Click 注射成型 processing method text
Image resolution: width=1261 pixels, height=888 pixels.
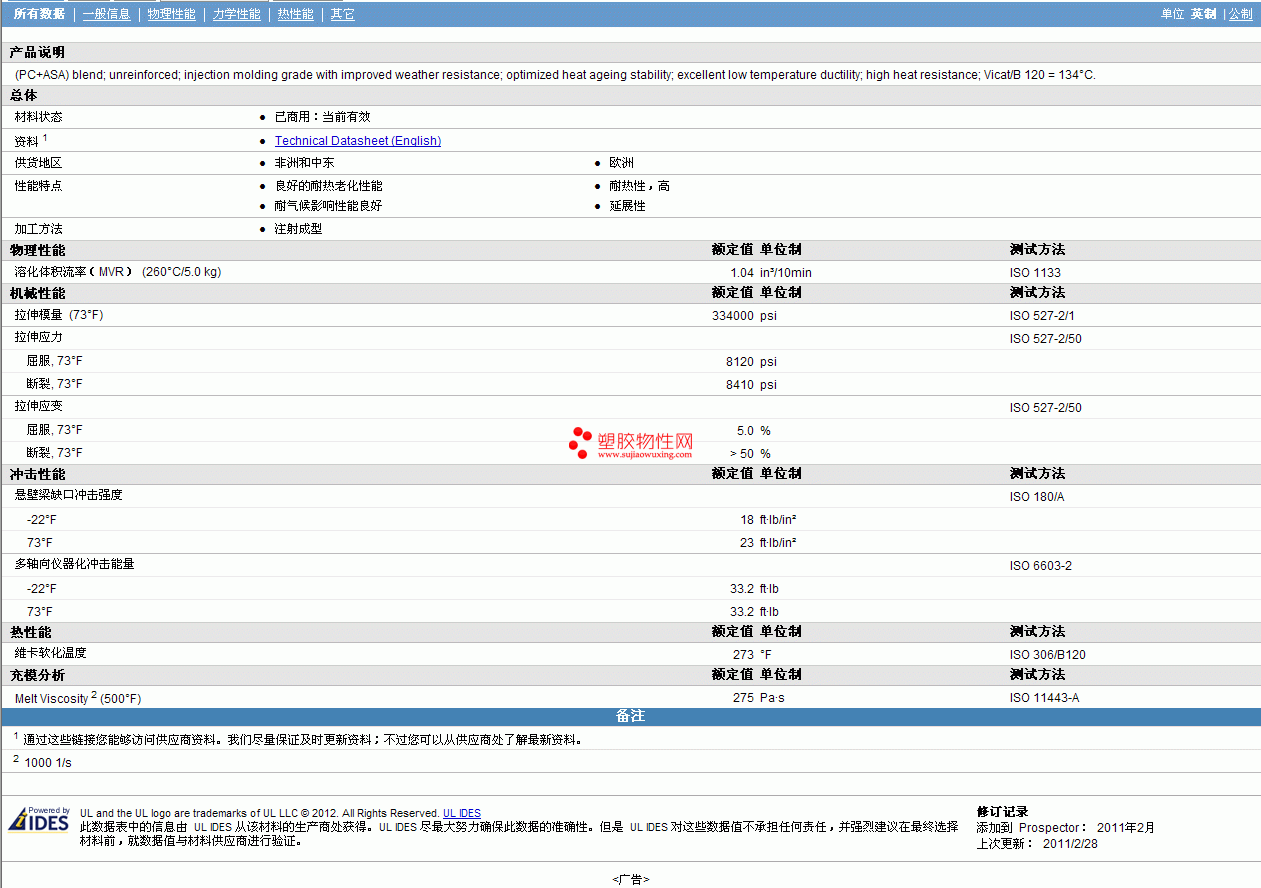pos(298,229)
